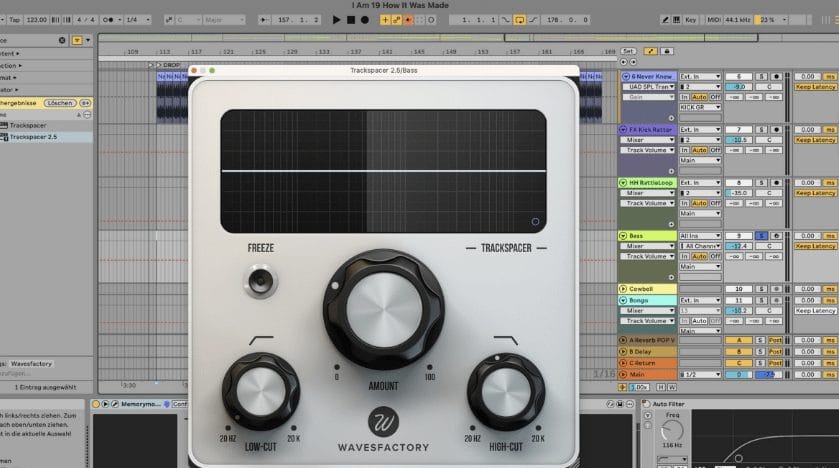Open the quantization 1/4 dropdown
Viewport: 839px width, 468px height.
pyautogui.click(x=138, y=20)
